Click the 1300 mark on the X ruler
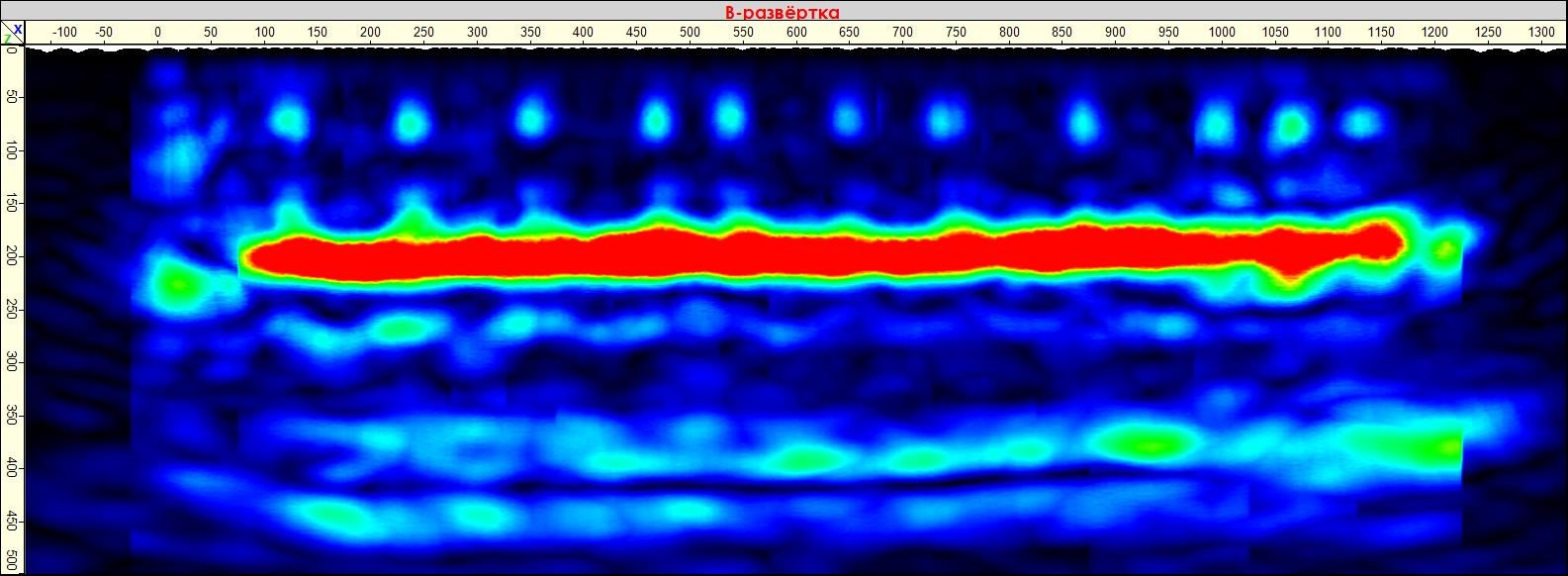 pos(1540,33)
